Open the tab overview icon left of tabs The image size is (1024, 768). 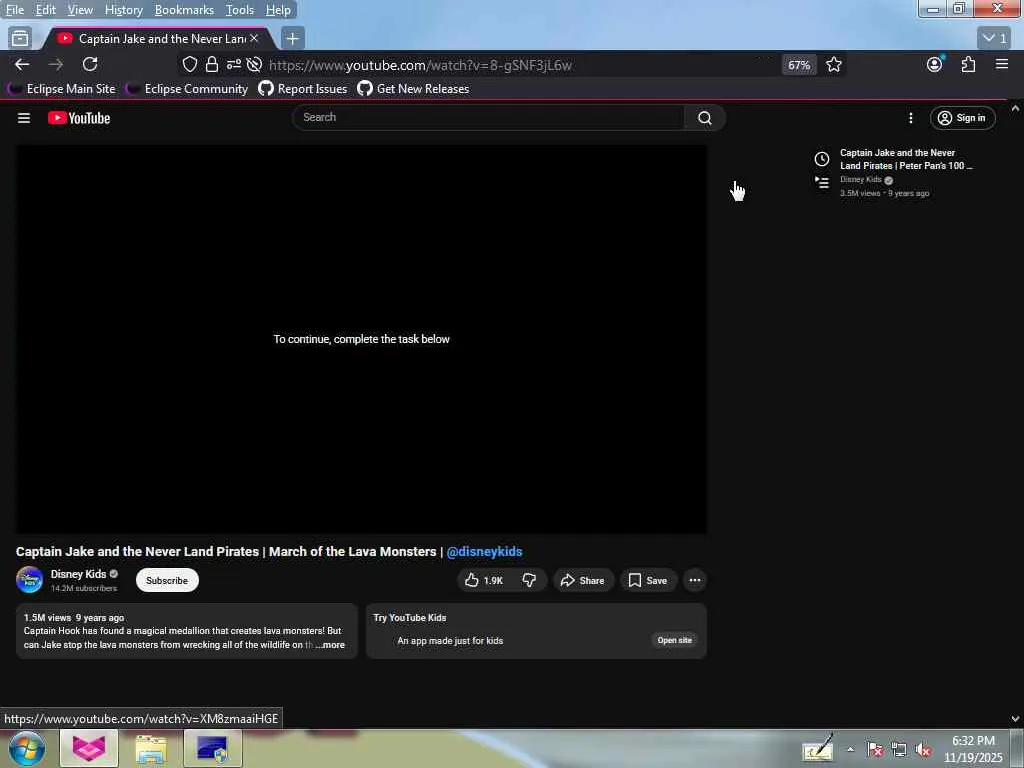click(x=20, y=39)
